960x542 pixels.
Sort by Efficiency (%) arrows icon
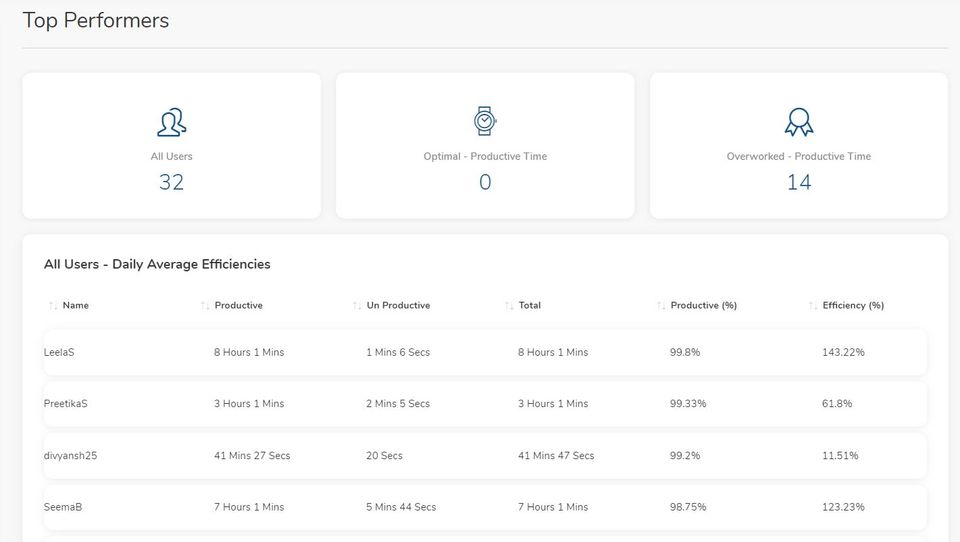813,305
